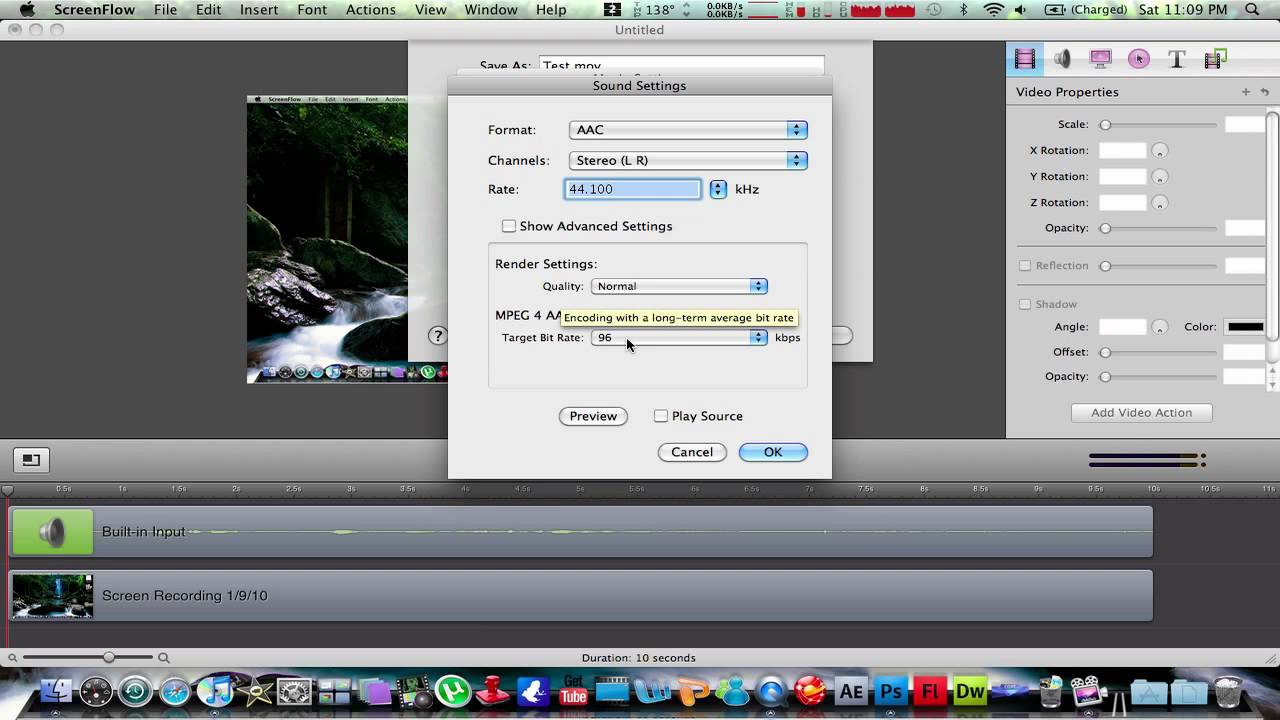The height and width of the screenshot is (720, 1280).
Task: Open the Trash in the dock
Action: [x=1228, y=691]
